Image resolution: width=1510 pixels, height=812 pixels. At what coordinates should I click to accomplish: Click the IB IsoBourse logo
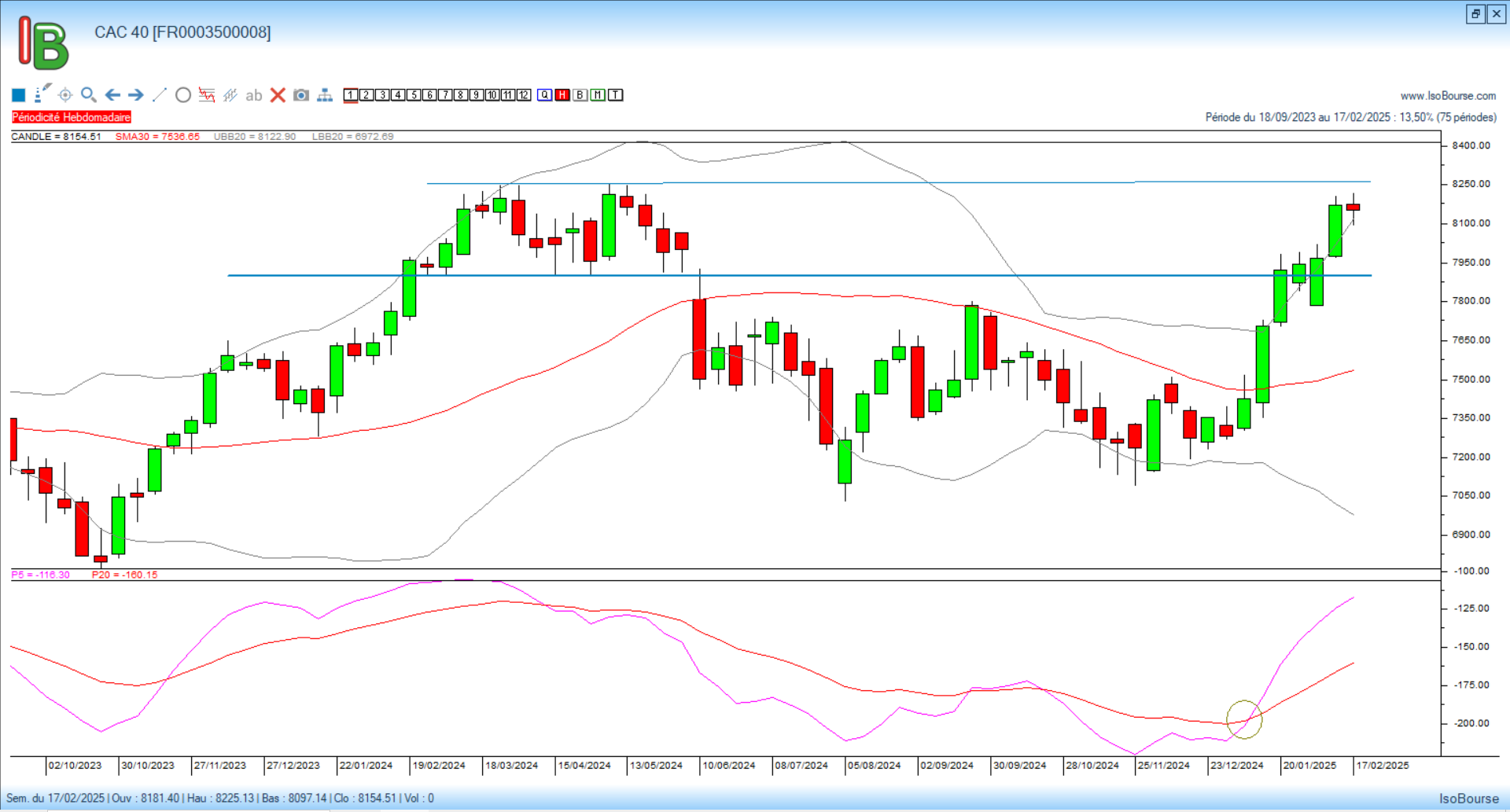coord(43,42)
